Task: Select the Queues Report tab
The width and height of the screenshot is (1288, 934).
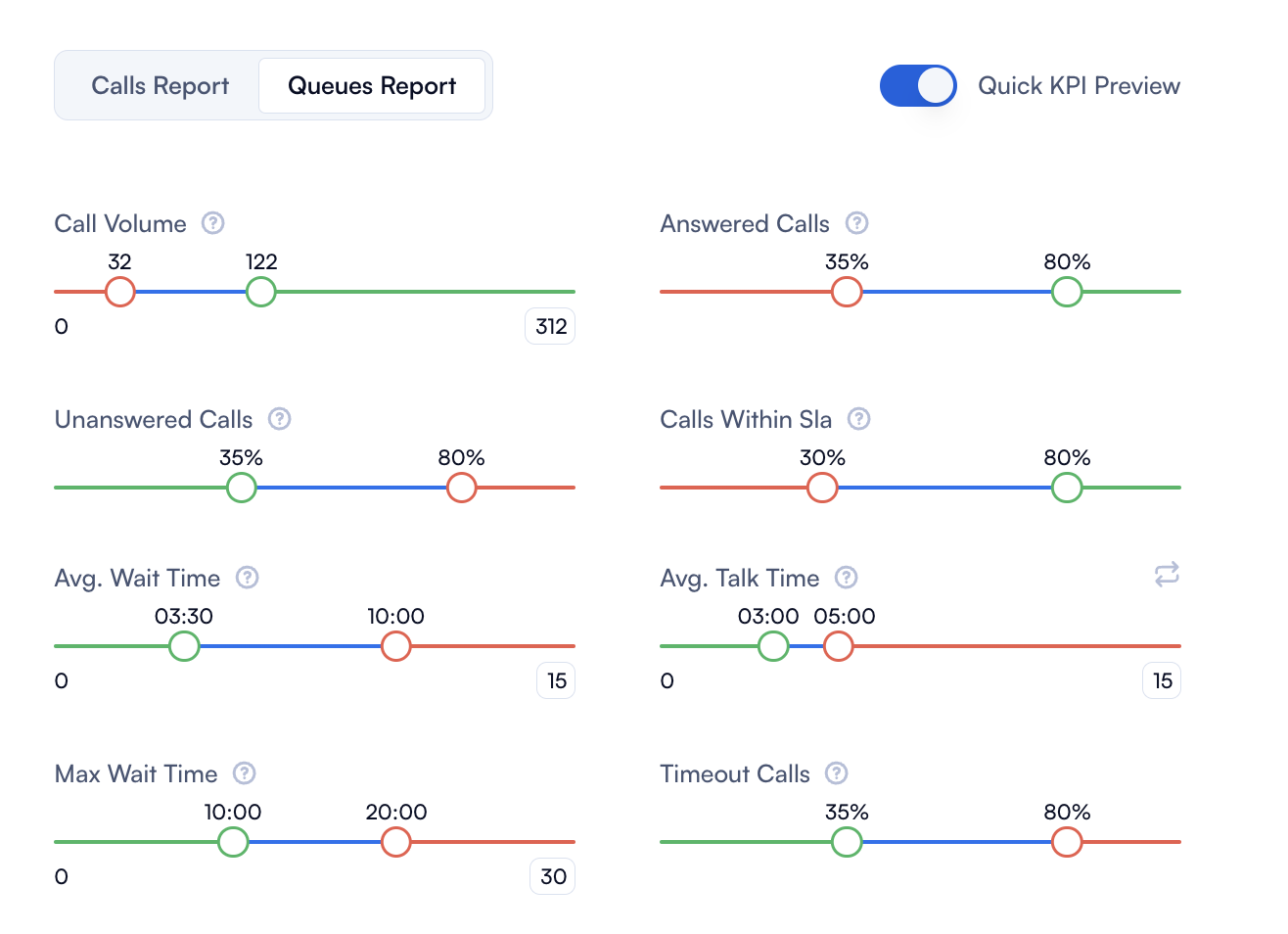Action: 372,86
